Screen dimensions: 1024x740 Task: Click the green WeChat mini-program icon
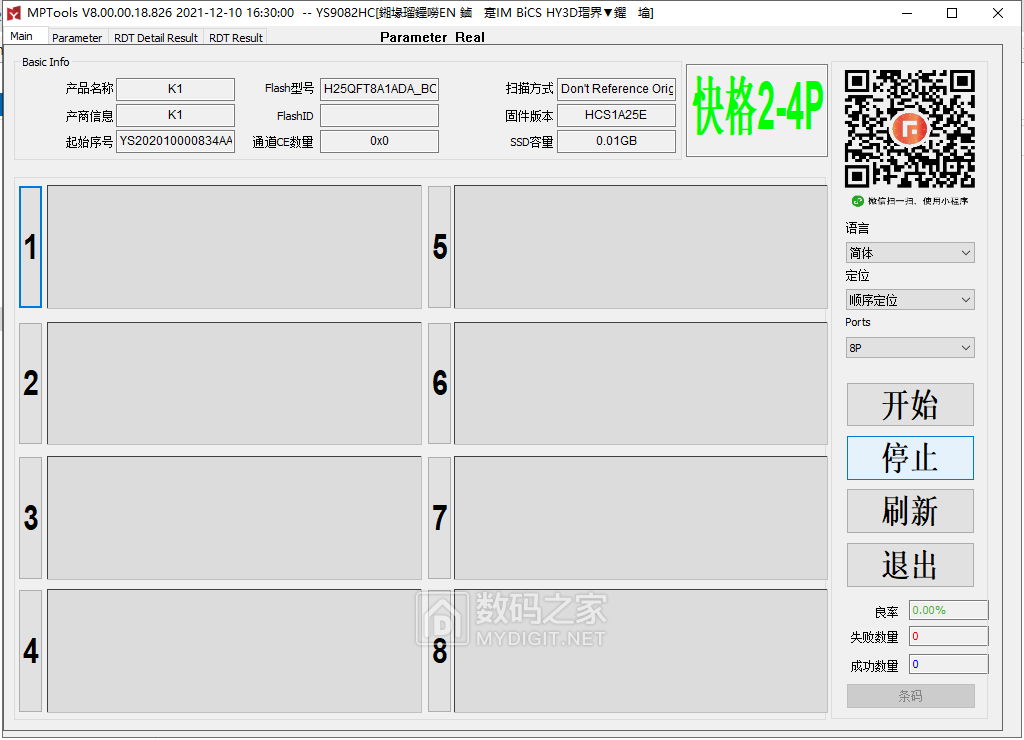pos(858,201)
